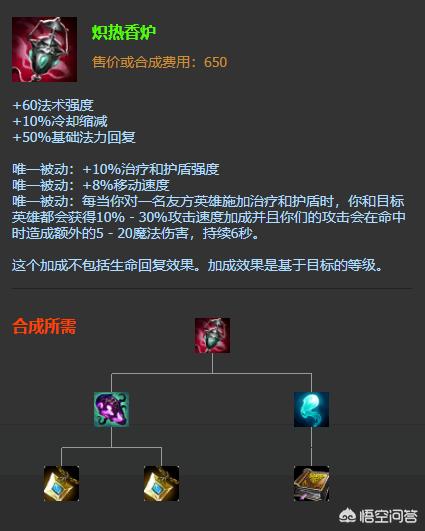Click the green 炽热香炉 item title
This screenshot has height=531, width=425.
124,33
